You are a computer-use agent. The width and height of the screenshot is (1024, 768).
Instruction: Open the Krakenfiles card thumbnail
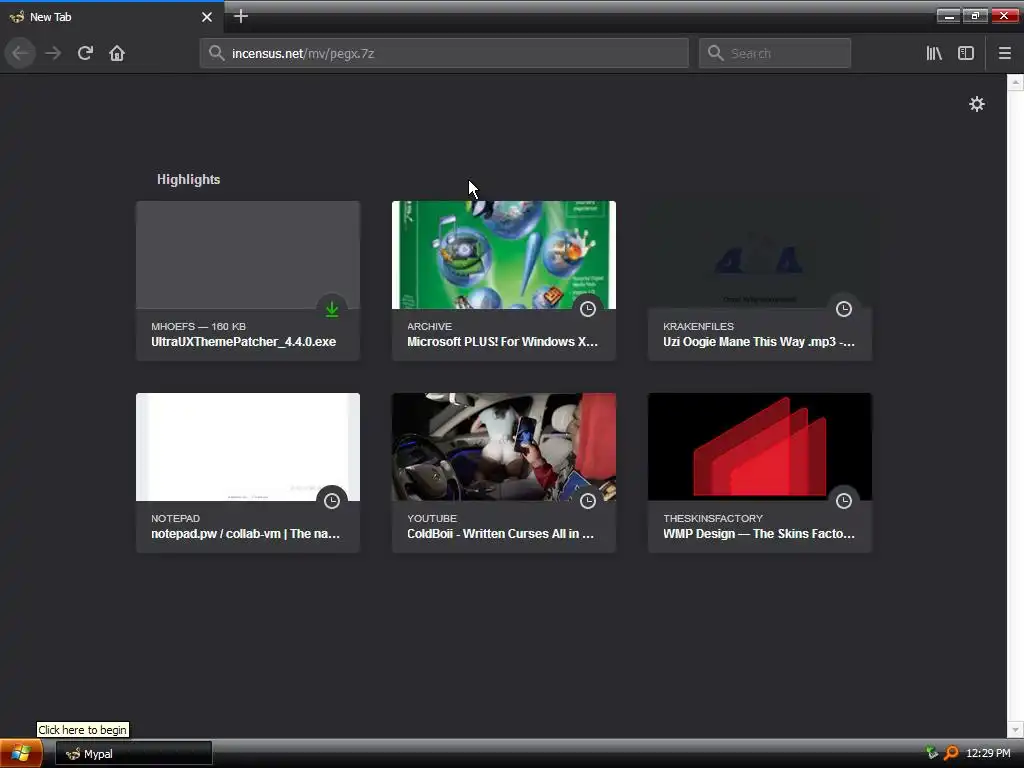click(x=760, y=255)
